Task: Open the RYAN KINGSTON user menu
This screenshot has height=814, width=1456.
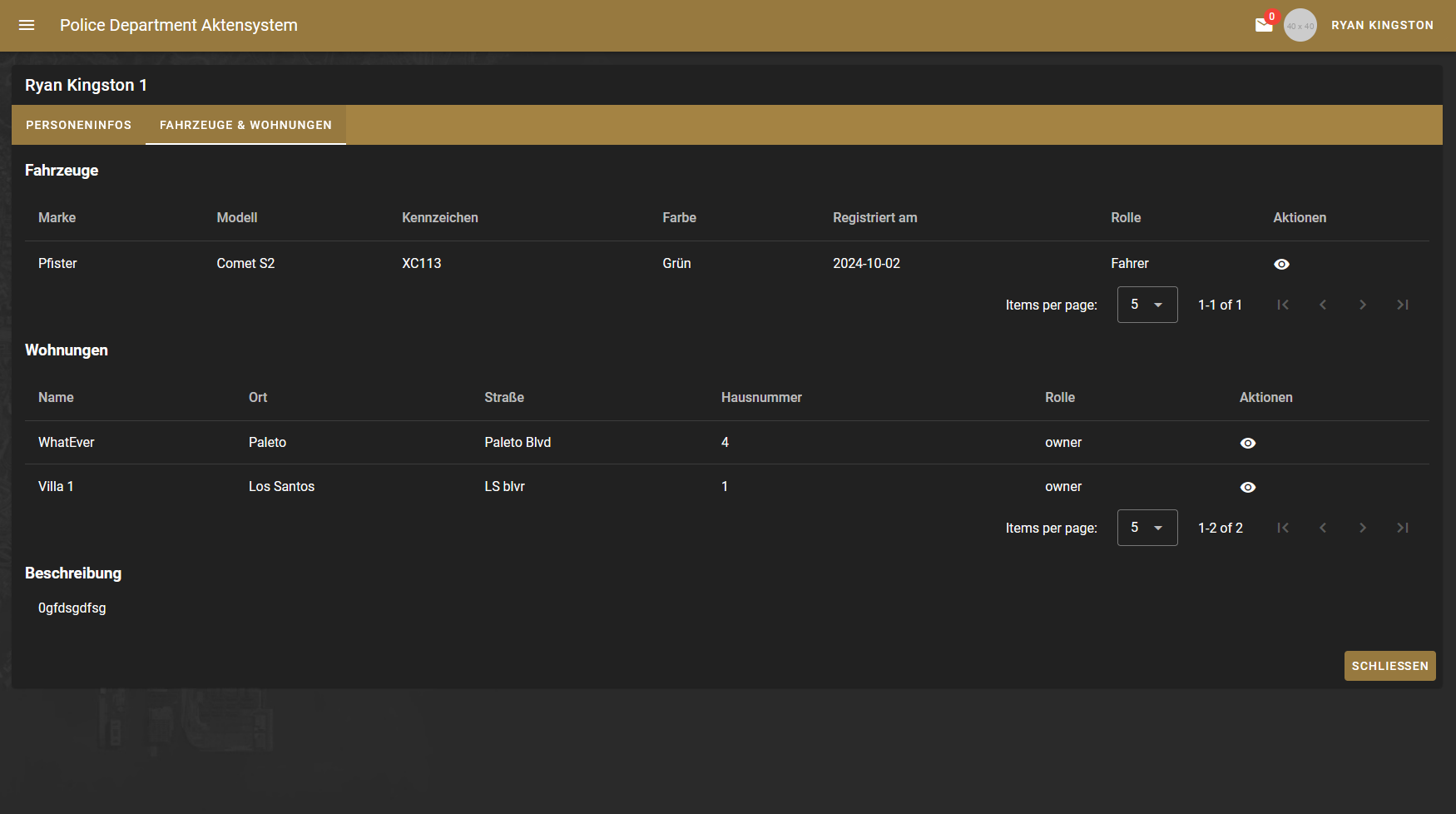Action: [x=1382, y=25]
